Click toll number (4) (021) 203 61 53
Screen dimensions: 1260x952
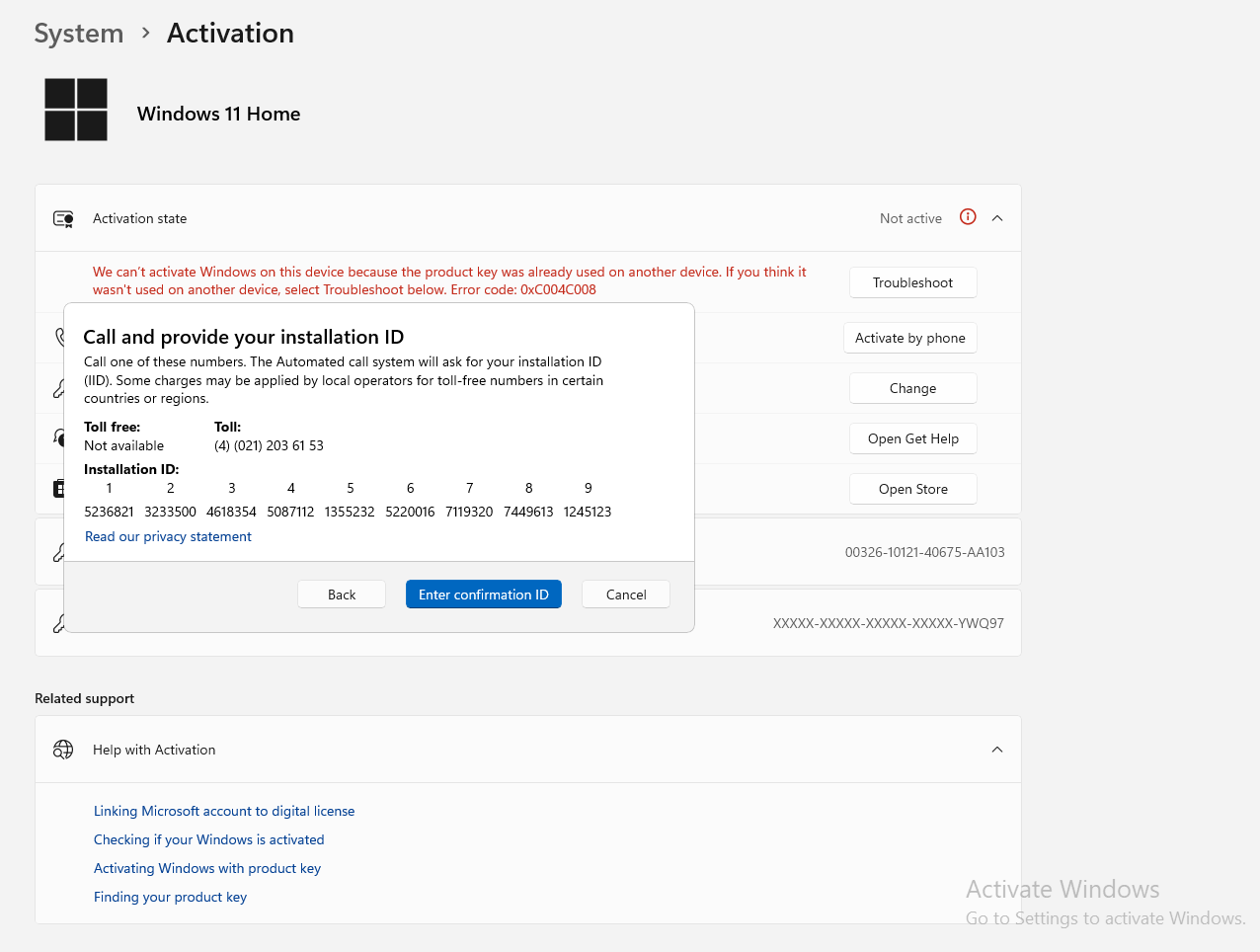[269, 445]
